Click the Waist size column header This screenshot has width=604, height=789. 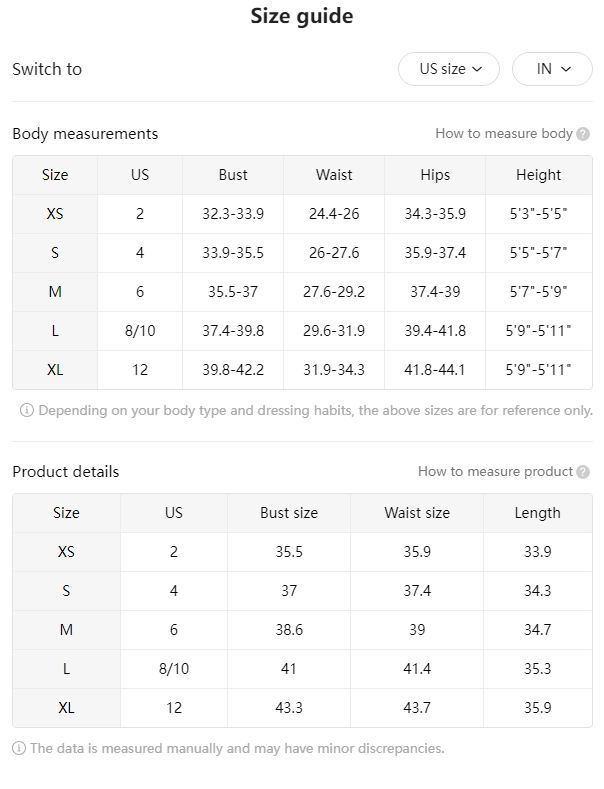[417, 513]
